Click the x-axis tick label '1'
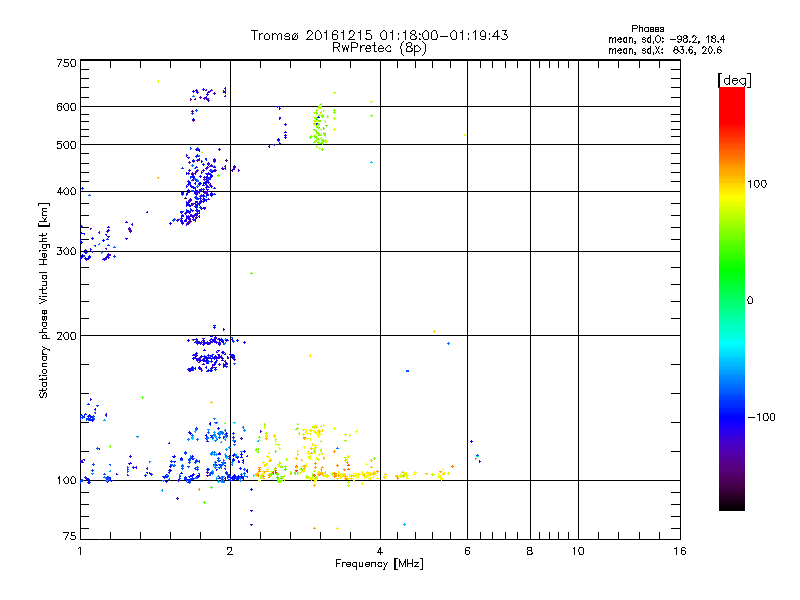This screenshot has height=600, width=800. [80, 551]
